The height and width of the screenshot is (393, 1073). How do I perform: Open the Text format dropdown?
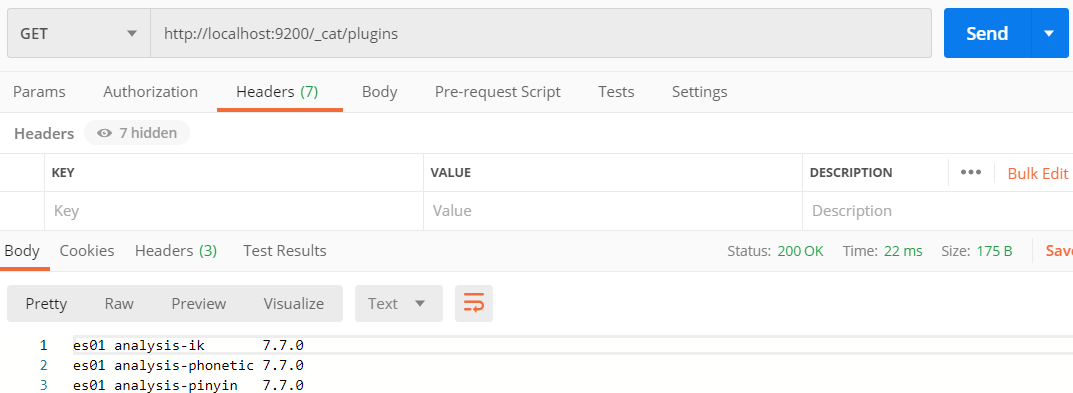click(x=398, y=303)
